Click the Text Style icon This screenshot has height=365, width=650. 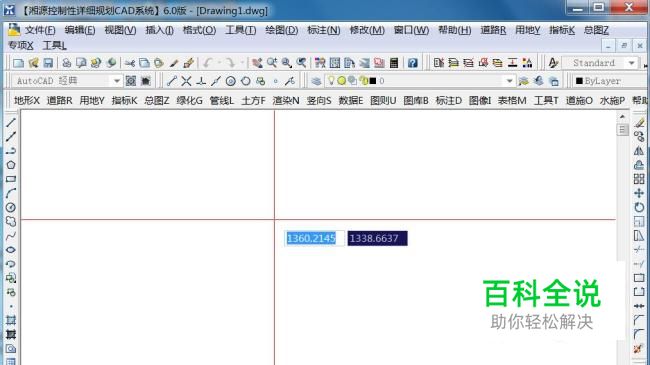coord(553,63)
